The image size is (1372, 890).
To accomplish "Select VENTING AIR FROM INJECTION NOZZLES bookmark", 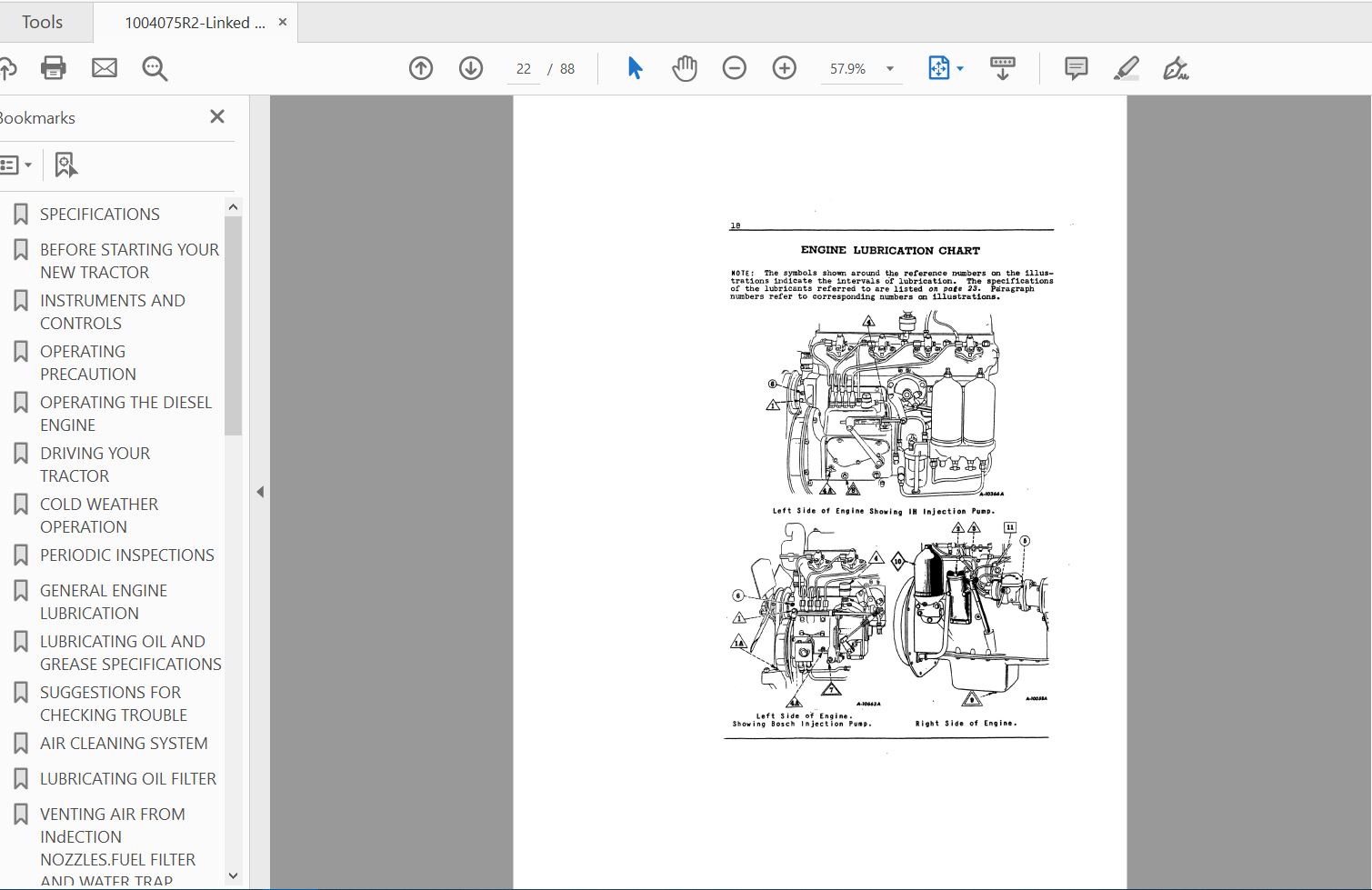I will point(118,847).
